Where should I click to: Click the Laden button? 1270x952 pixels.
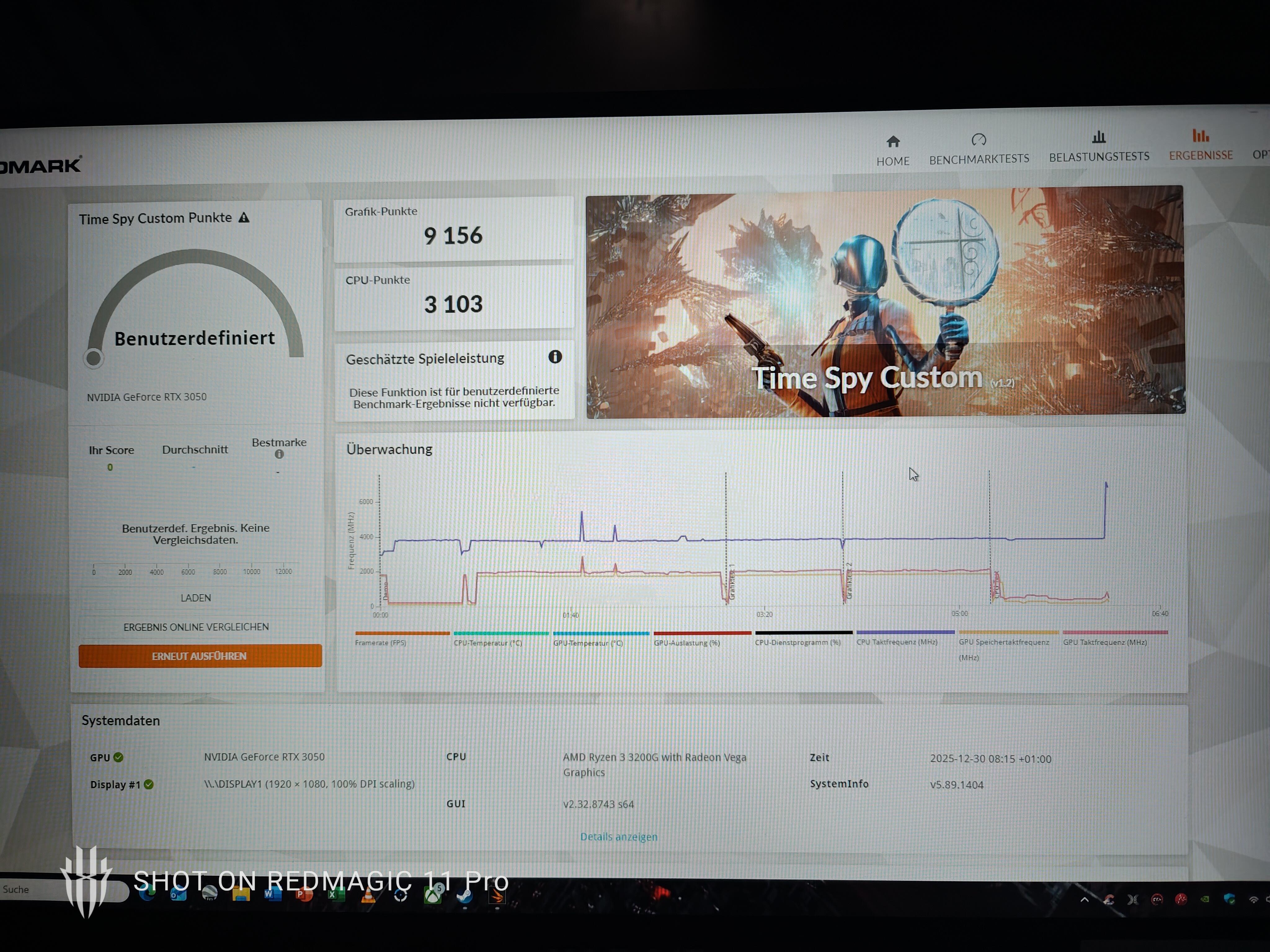pyautogui.click(x=196, y=598)
